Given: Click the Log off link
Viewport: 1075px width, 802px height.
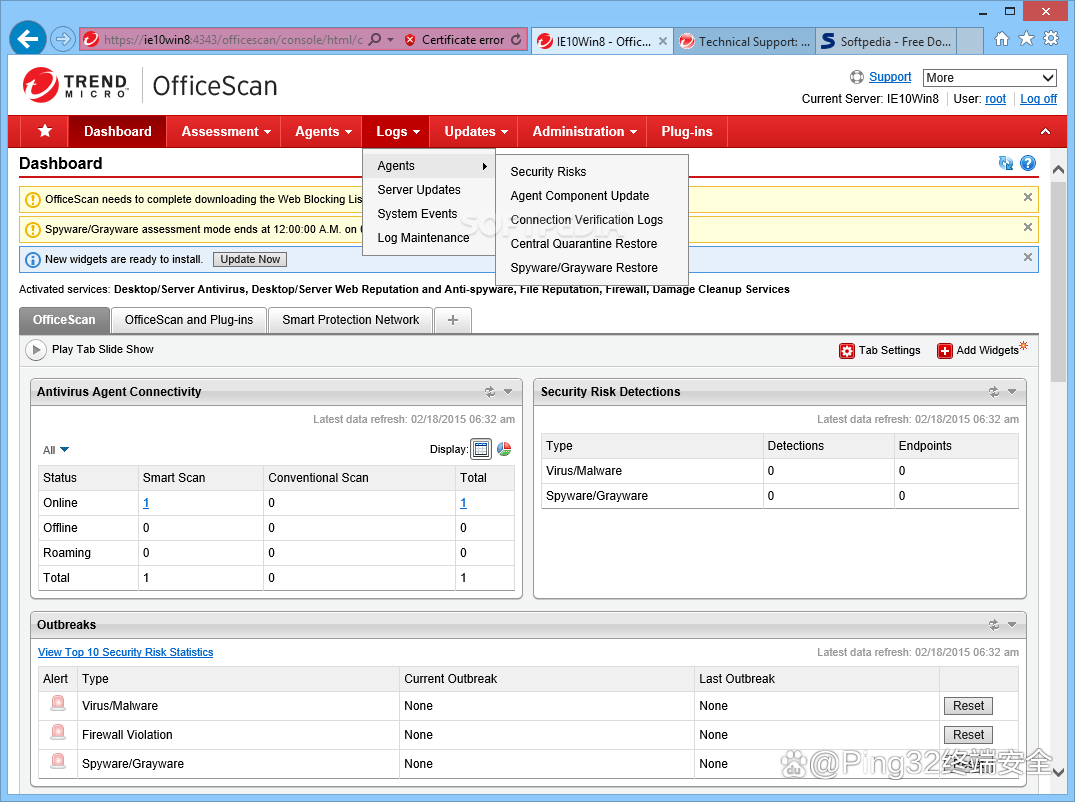Looking at the screenshot, I should tap(1039, 99).
